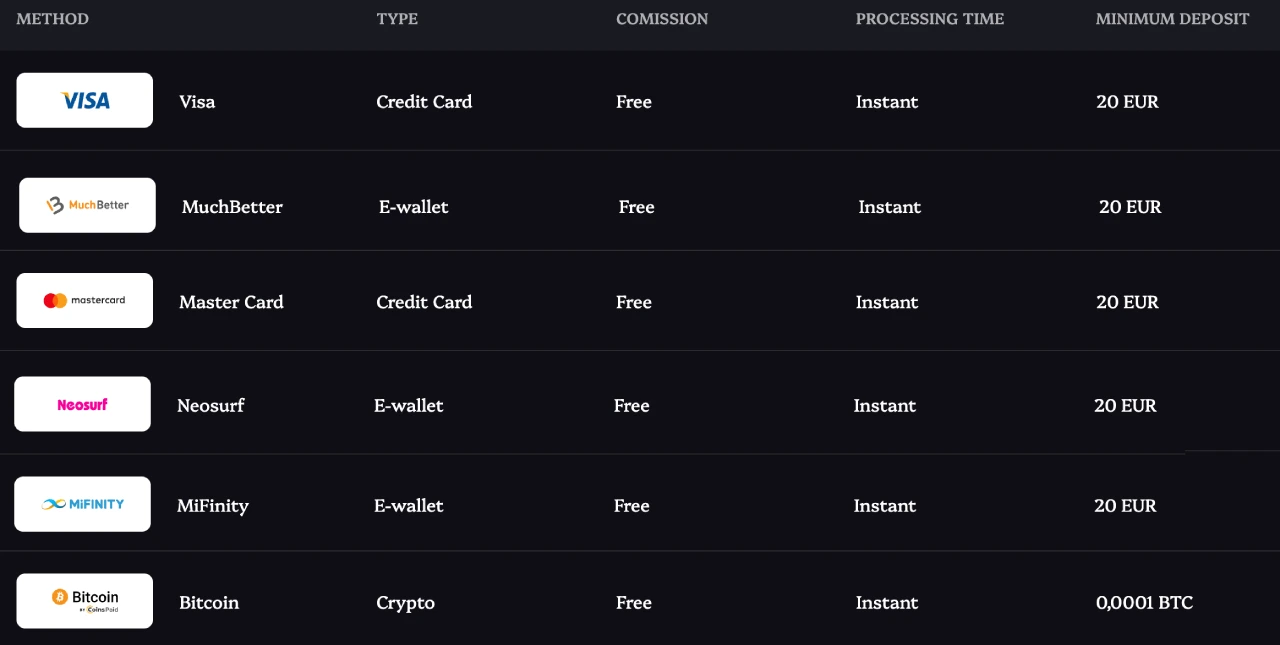This screenshot has width=1280, height=645.
Task: Click the Bitcoin CoinsPaid logo
Action: [85, 601]
